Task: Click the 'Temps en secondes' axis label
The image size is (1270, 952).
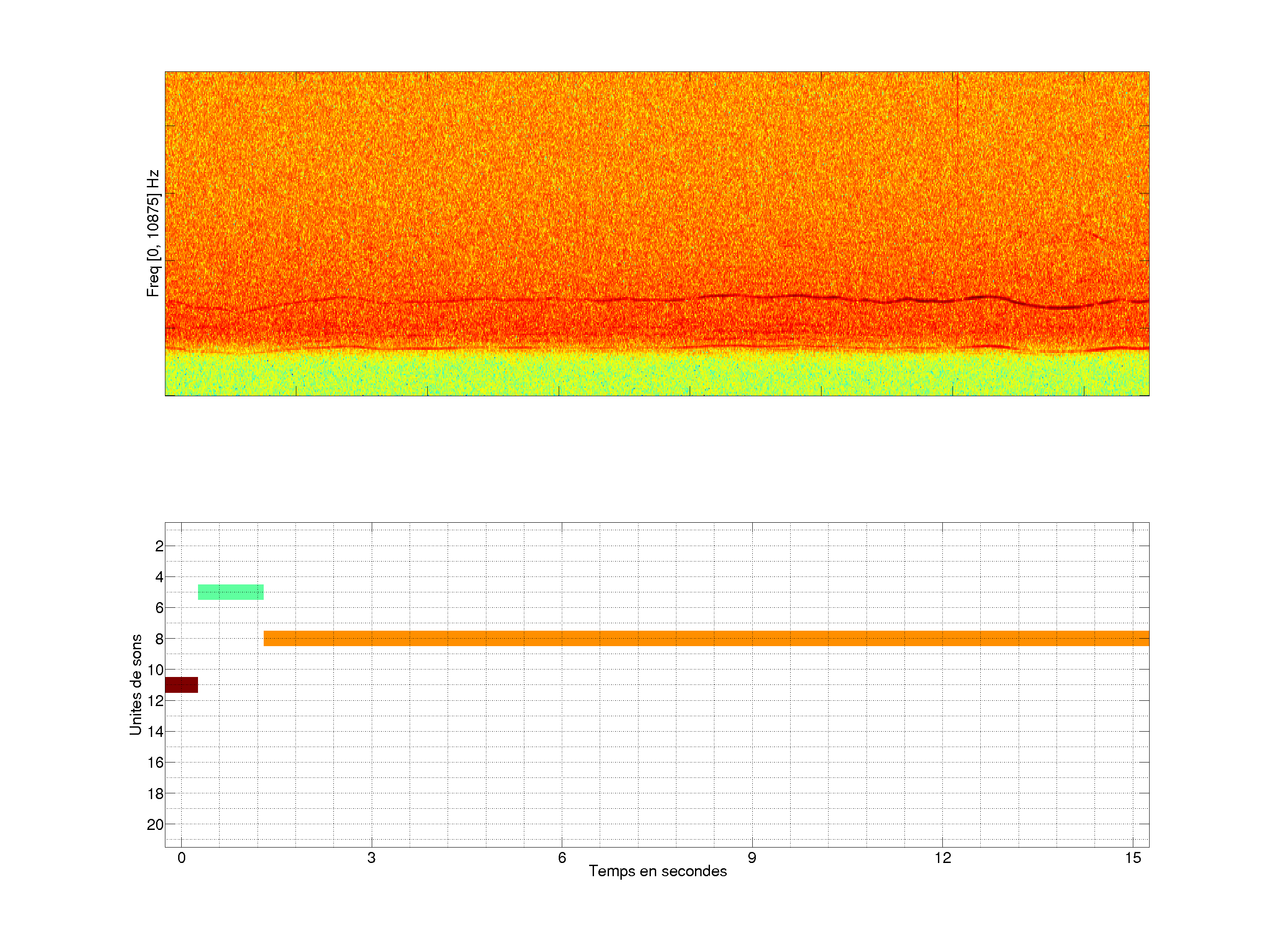Action: [x=657, y=871]
